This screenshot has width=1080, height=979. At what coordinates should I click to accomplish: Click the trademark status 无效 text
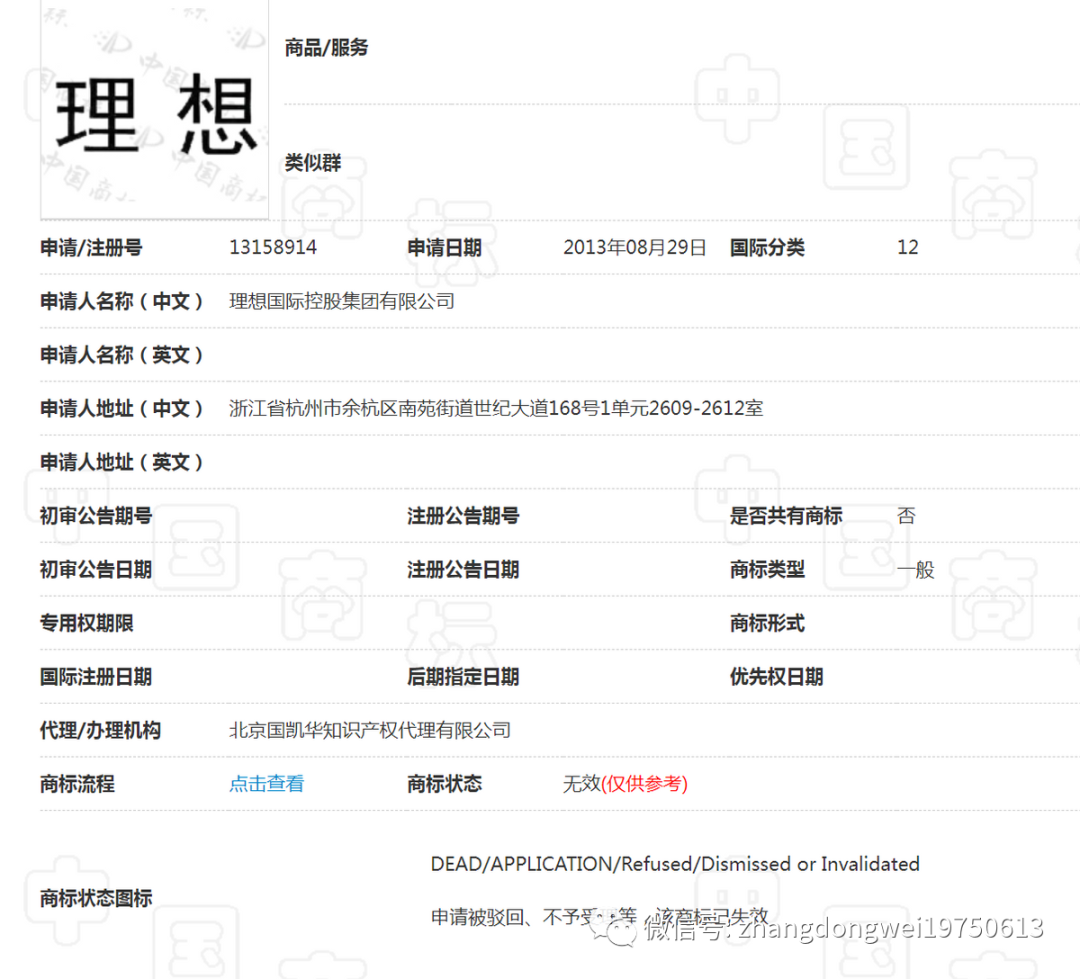click(582, 784)
